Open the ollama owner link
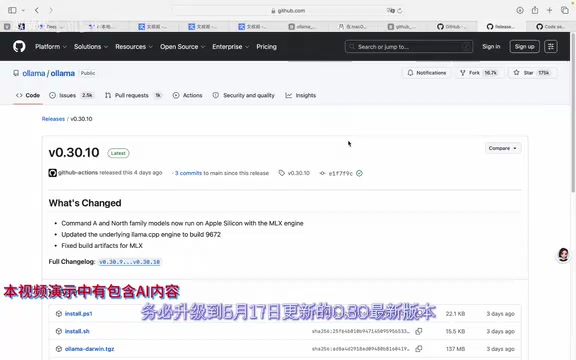This screenshot has width=576, height=360. tap(33, 73)
